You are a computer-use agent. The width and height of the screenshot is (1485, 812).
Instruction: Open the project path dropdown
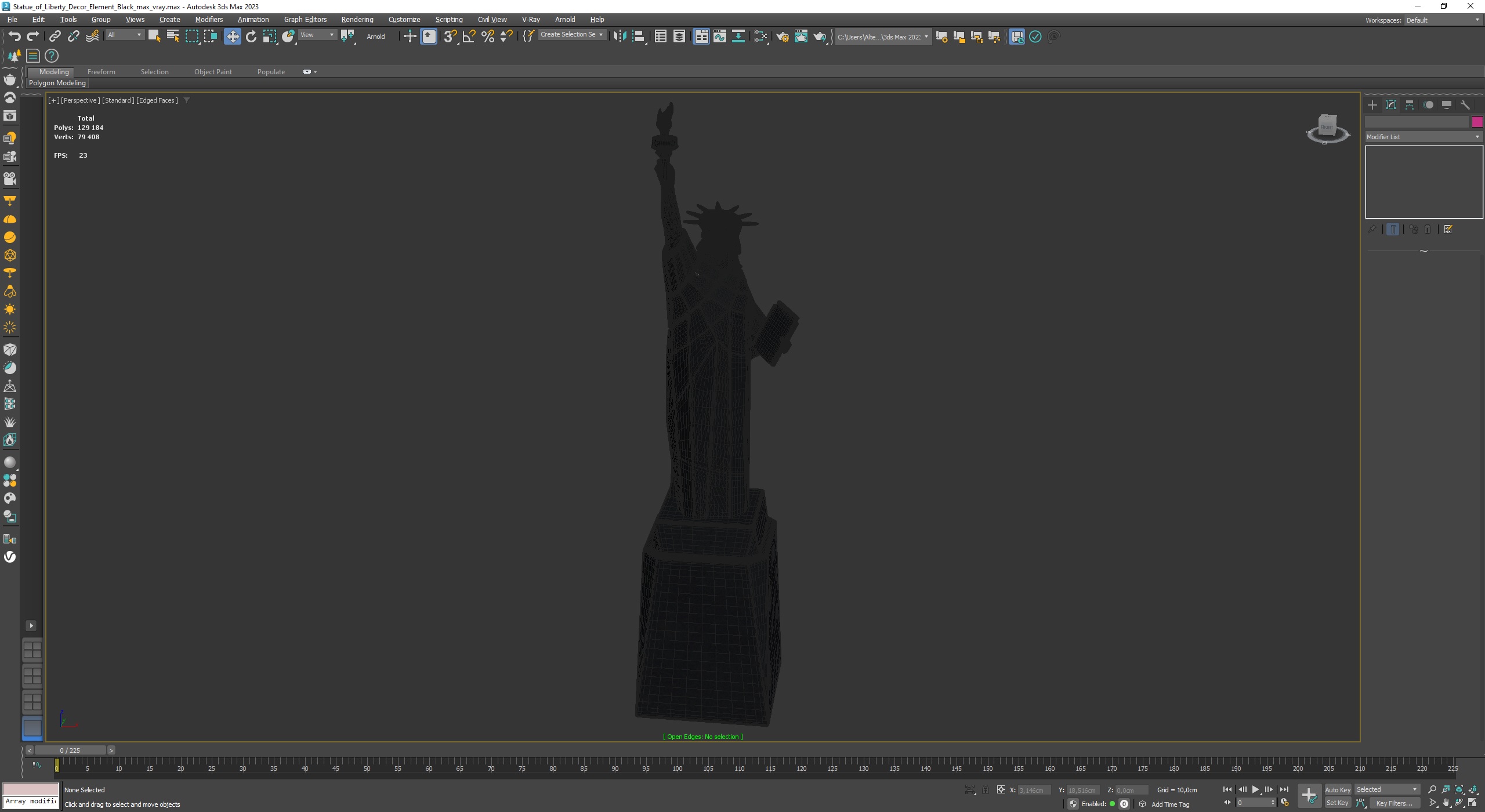(x=883, y=37)
